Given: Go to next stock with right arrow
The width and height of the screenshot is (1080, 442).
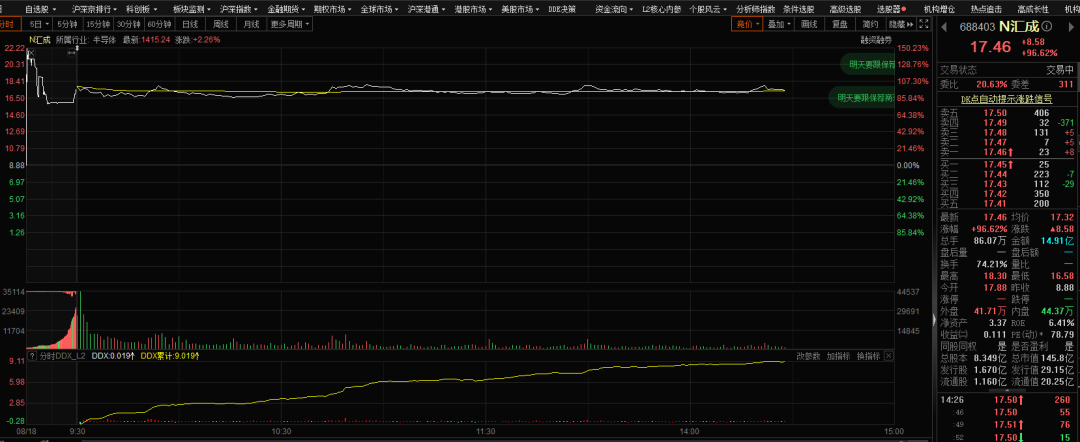Looking at the screenshot, I should [1069, 23].
